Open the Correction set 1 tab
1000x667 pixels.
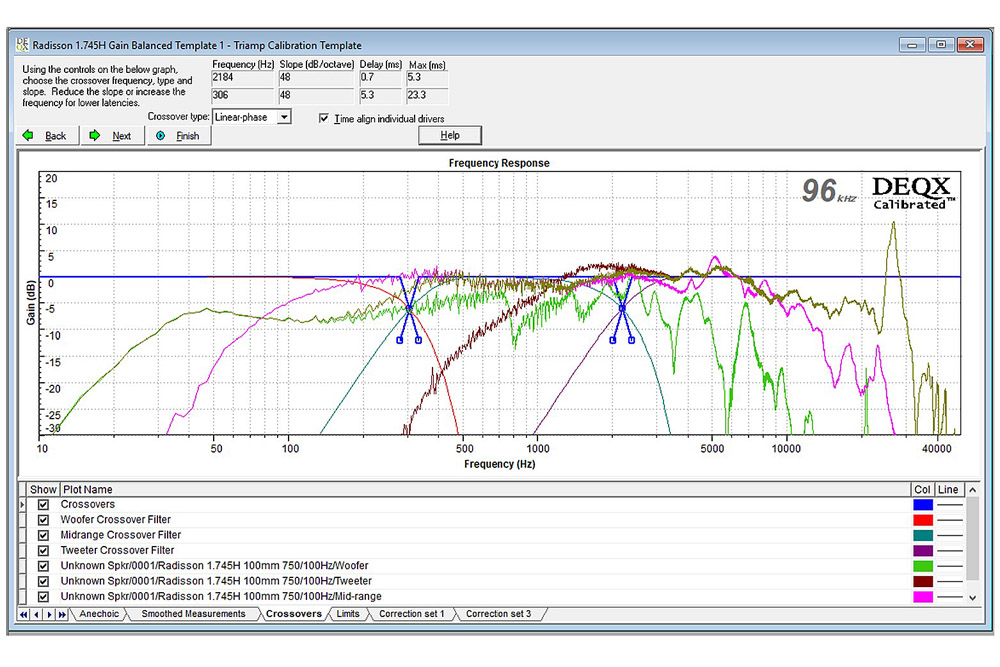411,614
